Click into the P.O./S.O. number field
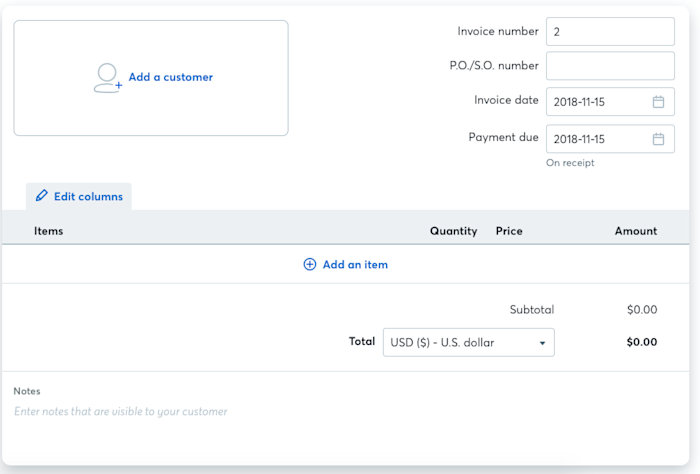This screenshot has width=700, height=474. [x=610, y=66]
